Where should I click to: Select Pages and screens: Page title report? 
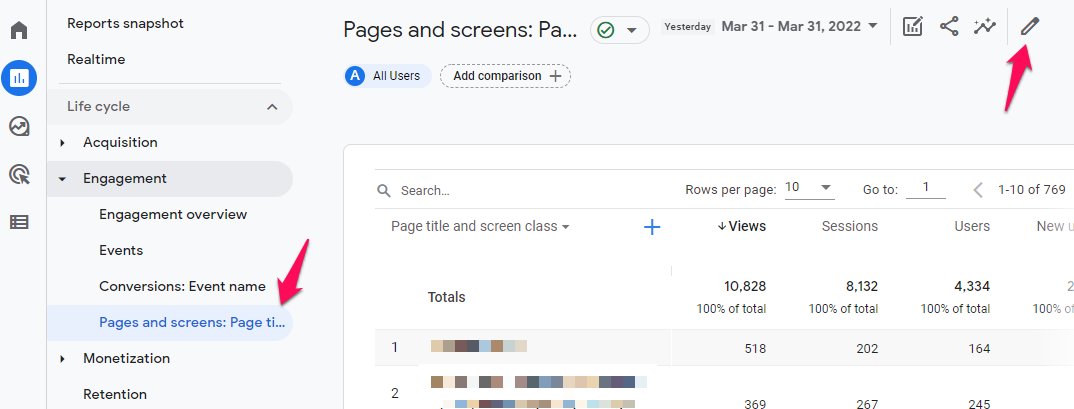click(170, 323)
